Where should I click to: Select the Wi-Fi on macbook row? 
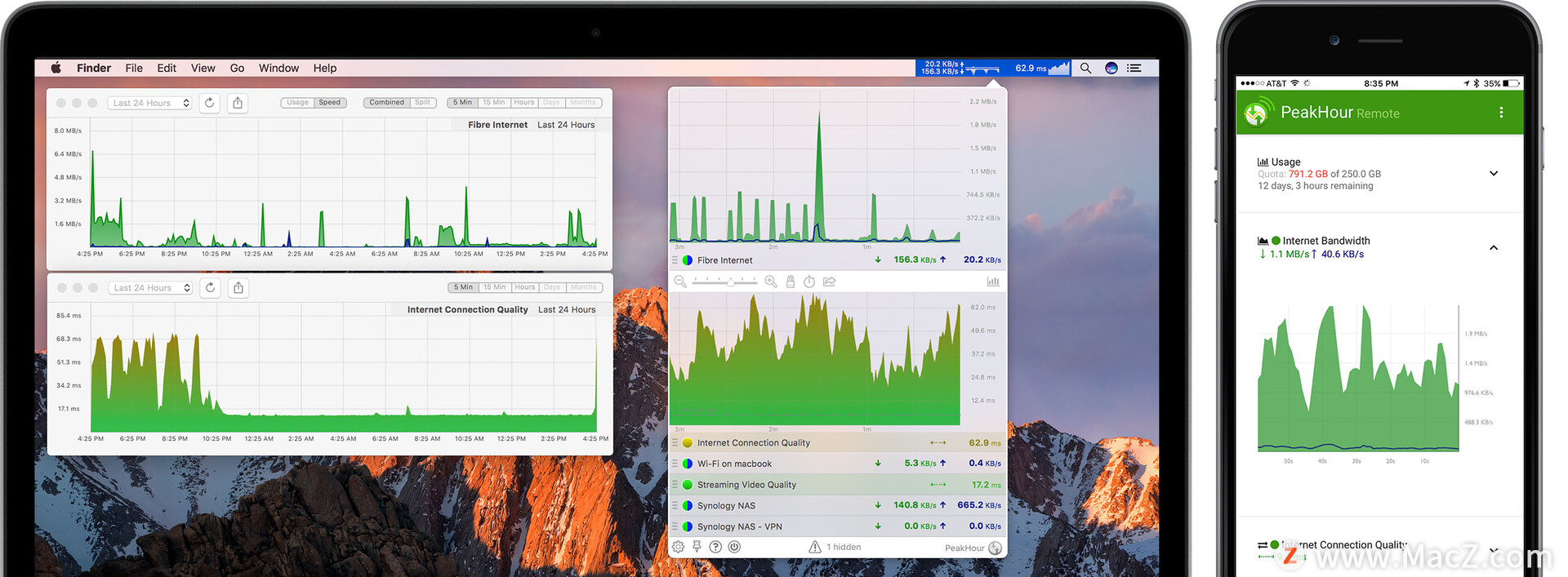(838, 464)
